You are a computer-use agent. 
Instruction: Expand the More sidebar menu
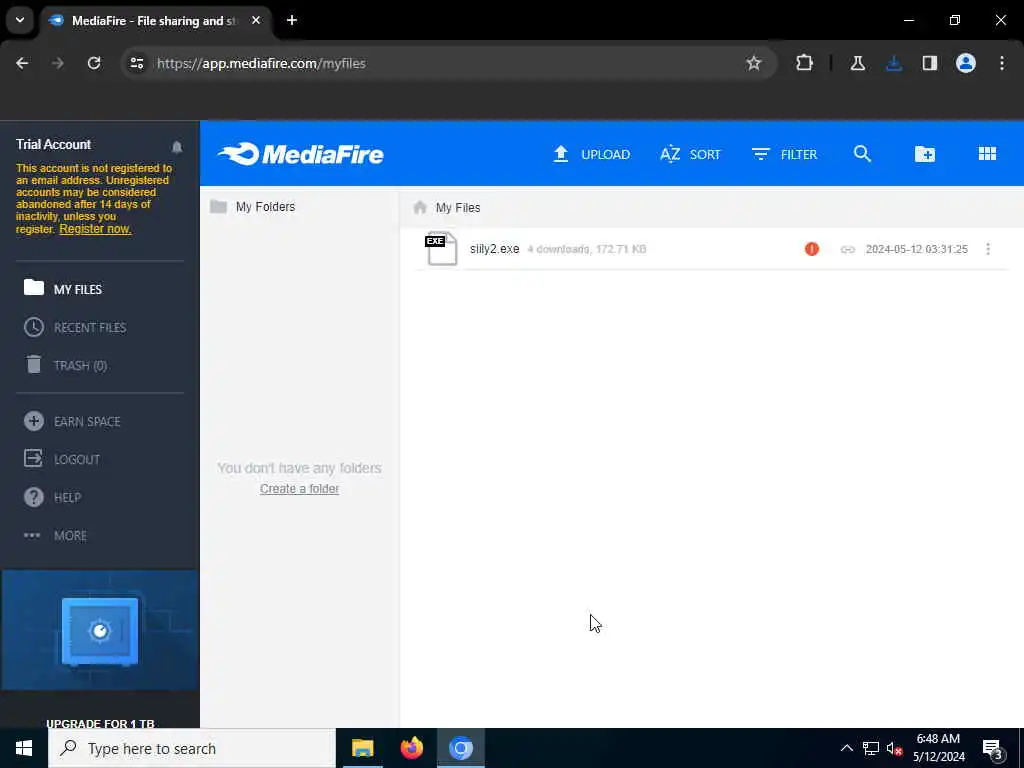pyautogui.click(x=56, y=536)
